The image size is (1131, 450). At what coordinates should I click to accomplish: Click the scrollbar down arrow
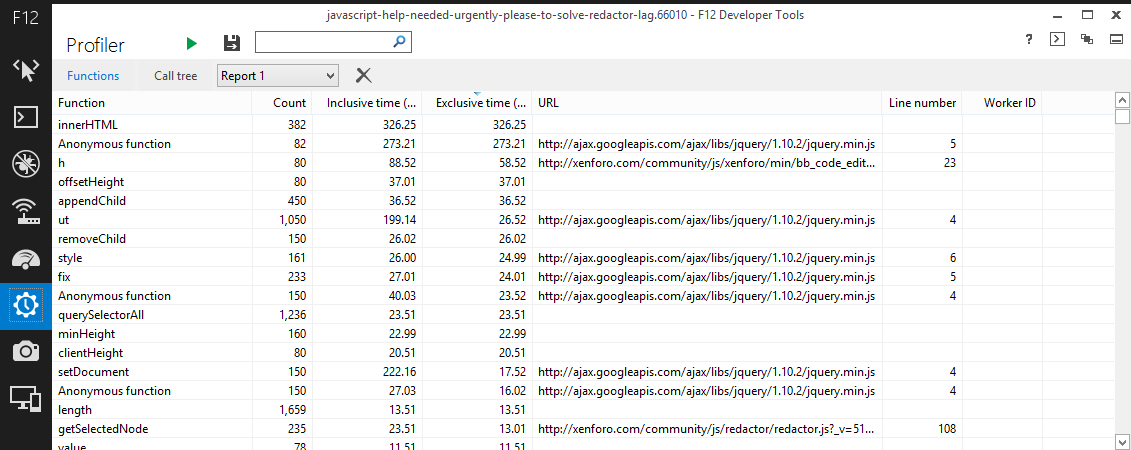[1122, 440]
